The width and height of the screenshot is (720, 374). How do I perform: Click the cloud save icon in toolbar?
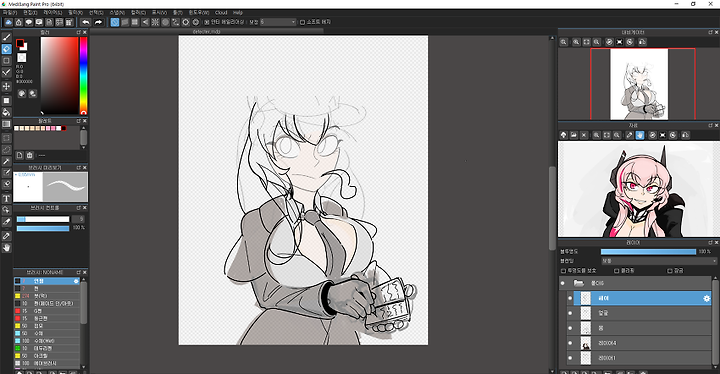8,22
